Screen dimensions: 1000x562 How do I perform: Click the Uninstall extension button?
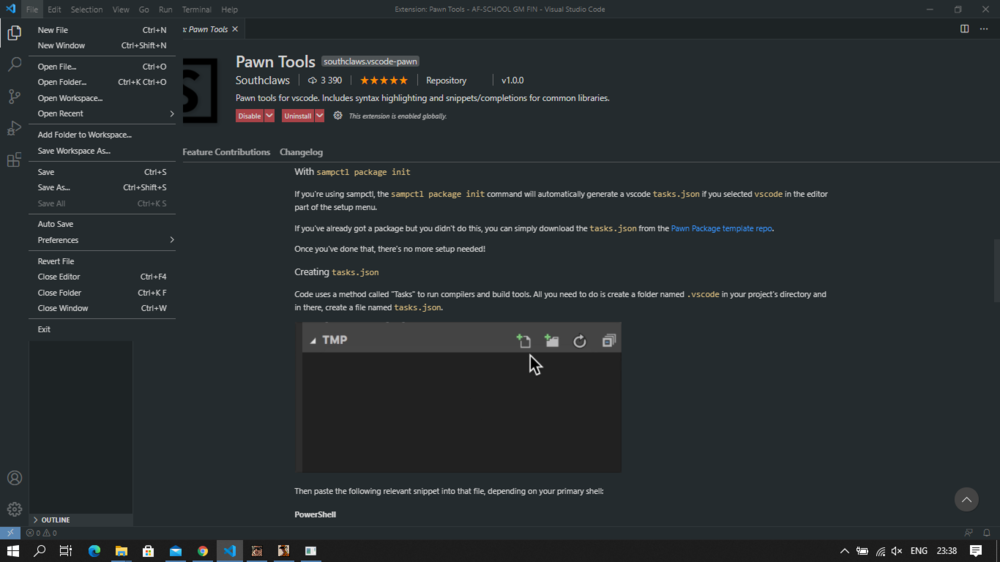coord(298,115)
